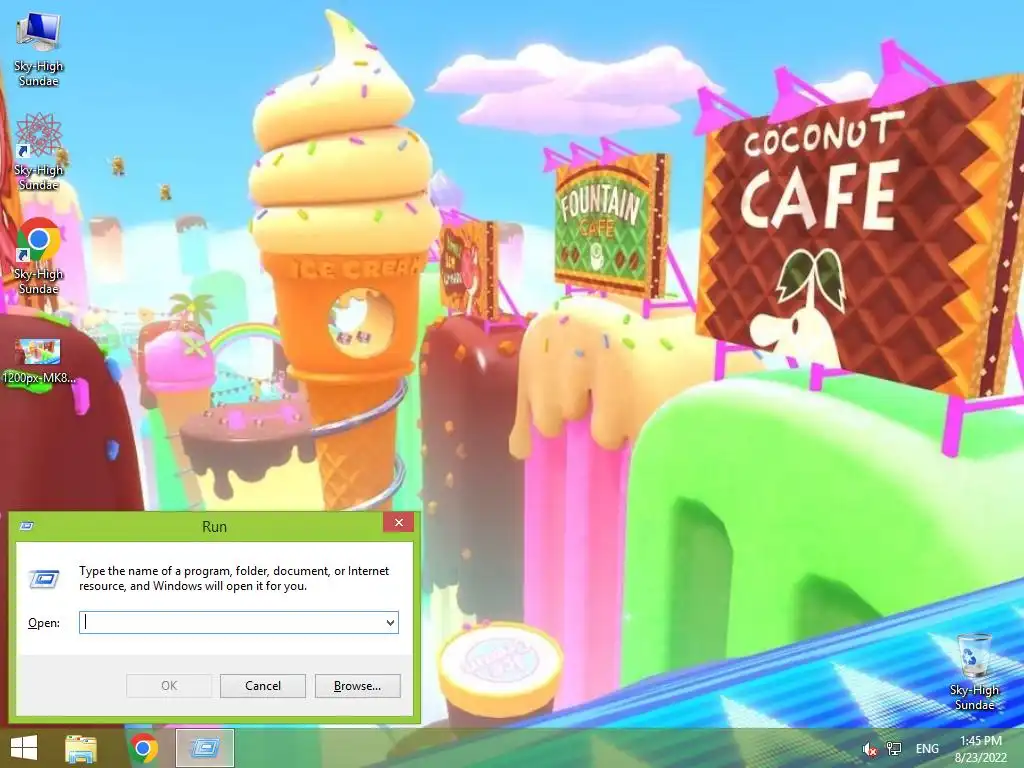Select the Run dialog taskbar button
Image resolution: width=1024 pixels, height=768 pixels.
pyautogui.click(x=204, y=748)
